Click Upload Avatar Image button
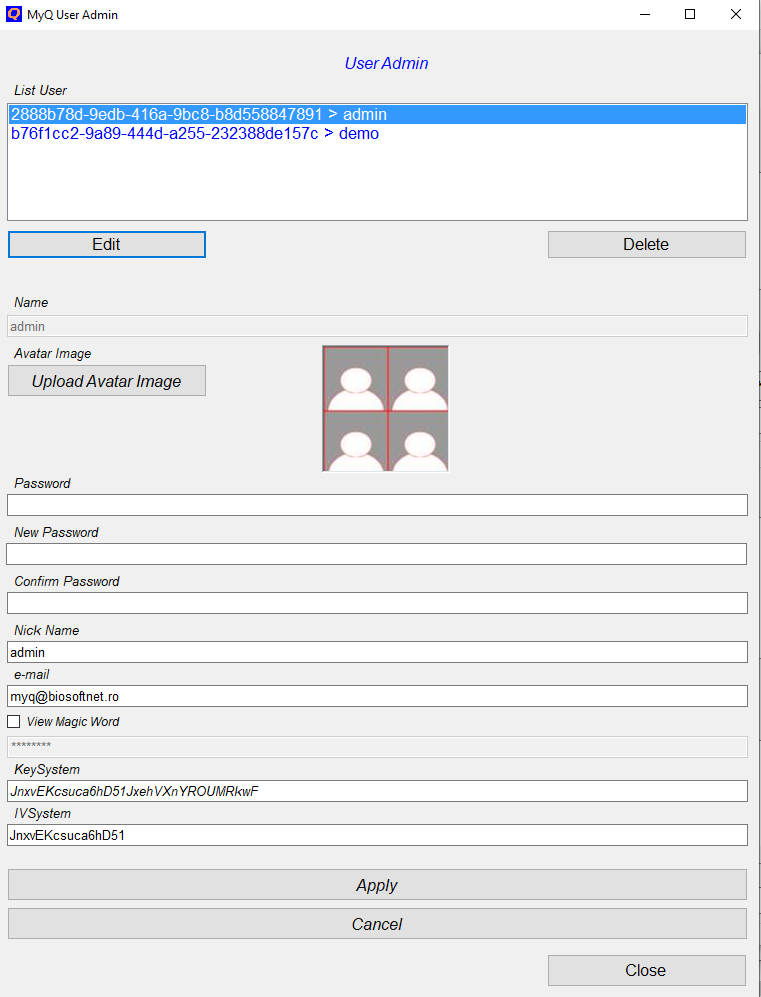761x997 pixels. [107, 381]
